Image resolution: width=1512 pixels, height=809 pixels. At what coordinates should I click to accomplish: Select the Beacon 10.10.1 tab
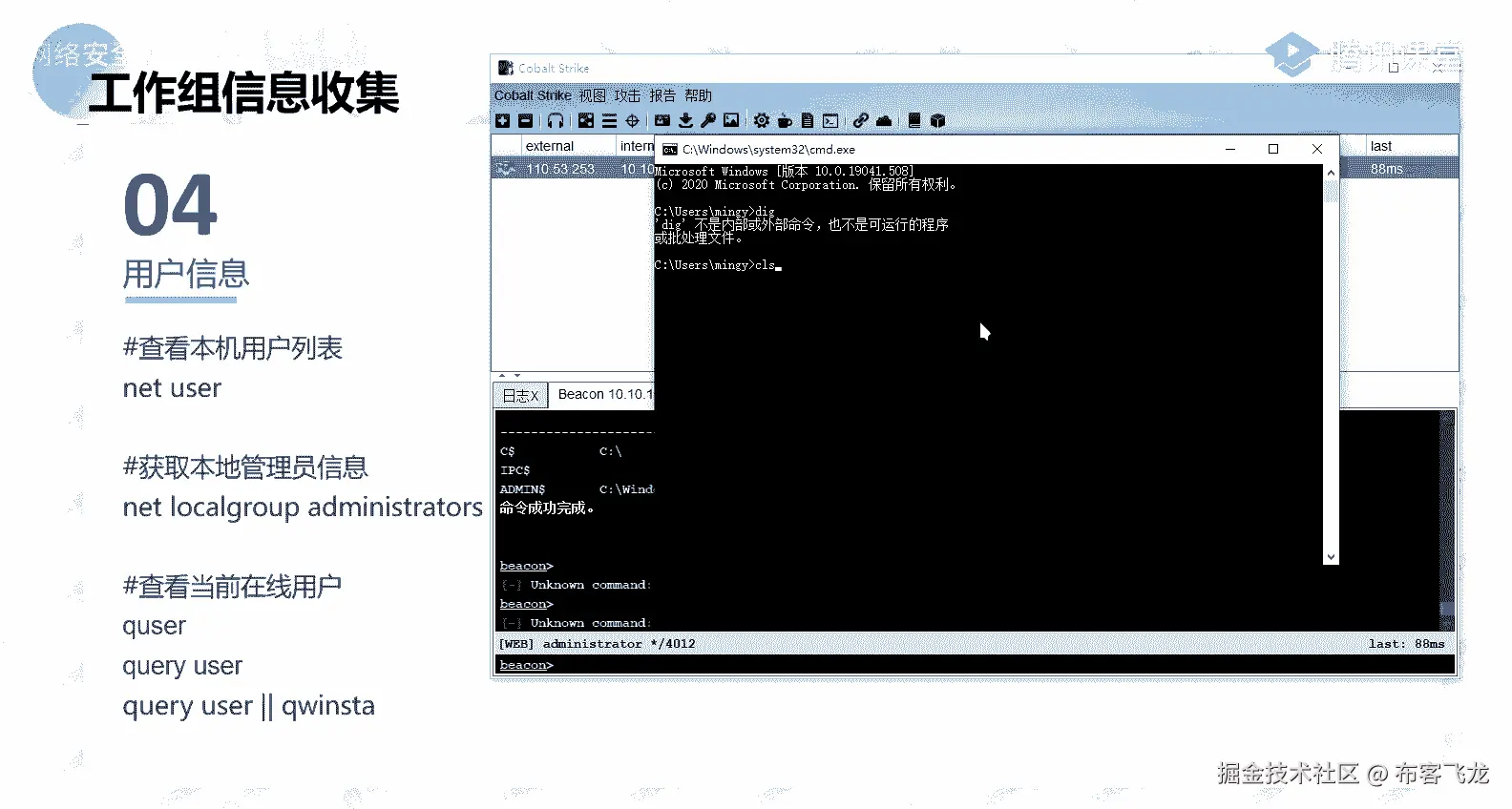pyautogui.click(x=603, y=394)
